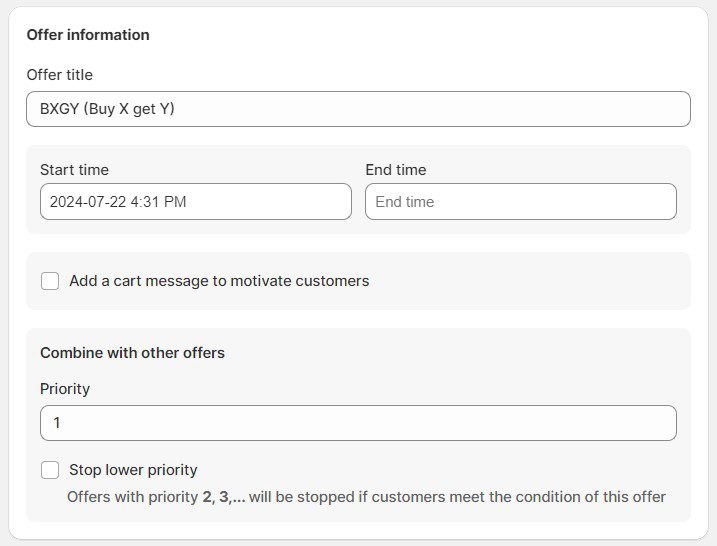The height and width of the screenshot is (546, 717).
Task: Click the 'Offer information' heading
Action: 88,35
